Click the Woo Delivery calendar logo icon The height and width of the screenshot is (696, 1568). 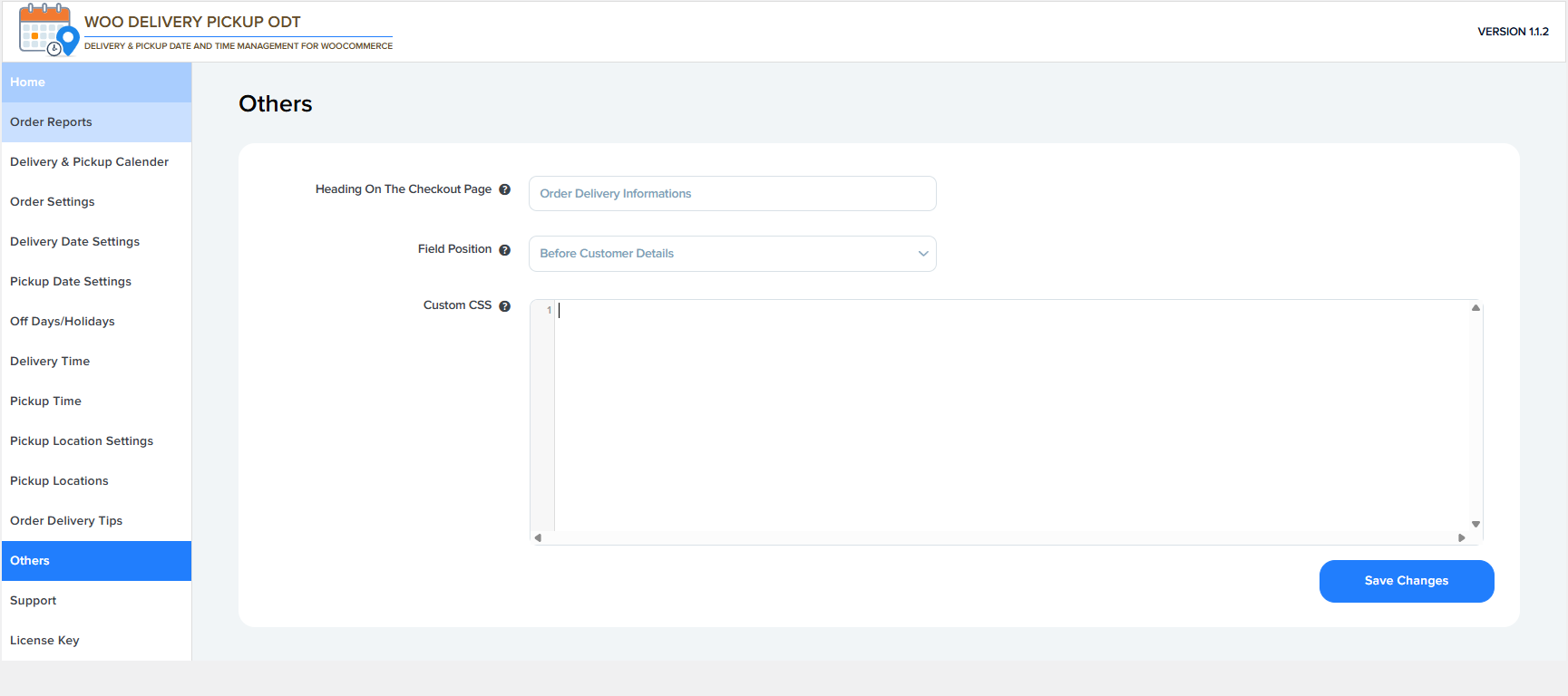point(48,30)
